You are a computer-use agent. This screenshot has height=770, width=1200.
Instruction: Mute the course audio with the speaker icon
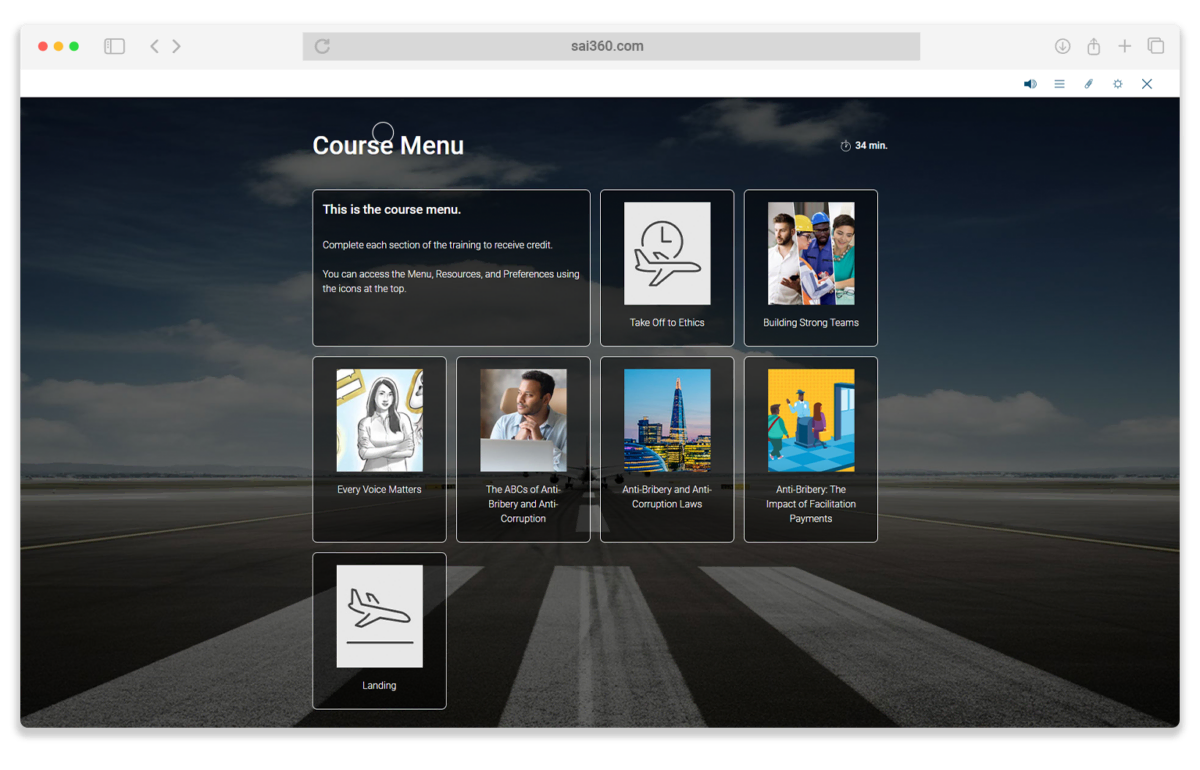[x=1029, y=83]
